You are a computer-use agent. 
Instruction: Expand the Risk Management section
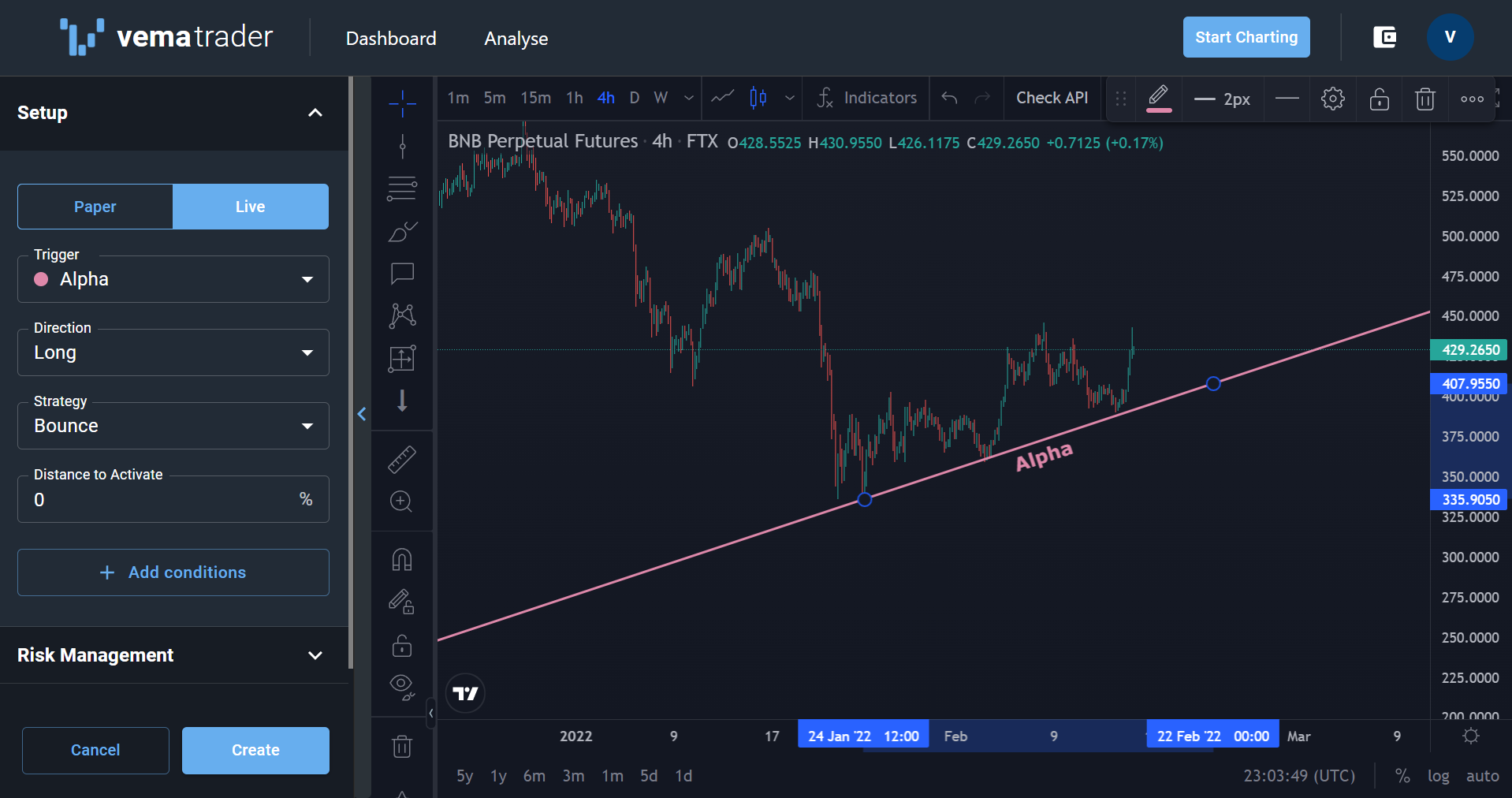pos(315,655)
